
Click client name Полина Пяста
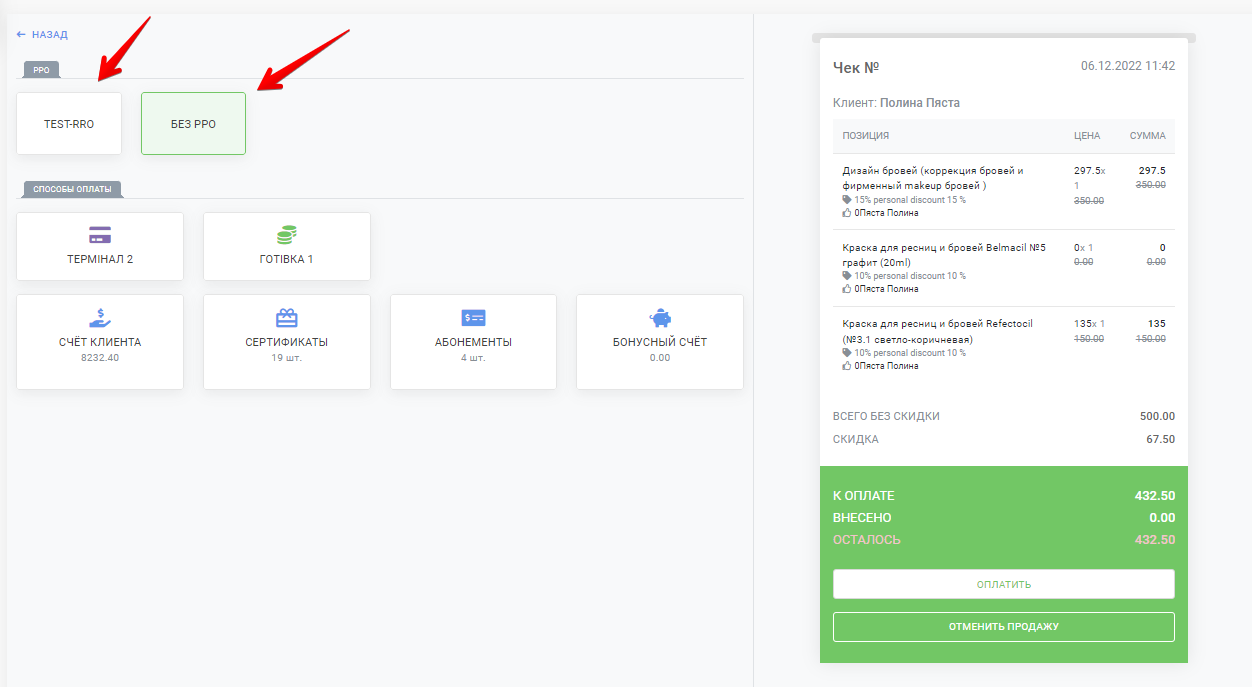click(x=920, y=103)
